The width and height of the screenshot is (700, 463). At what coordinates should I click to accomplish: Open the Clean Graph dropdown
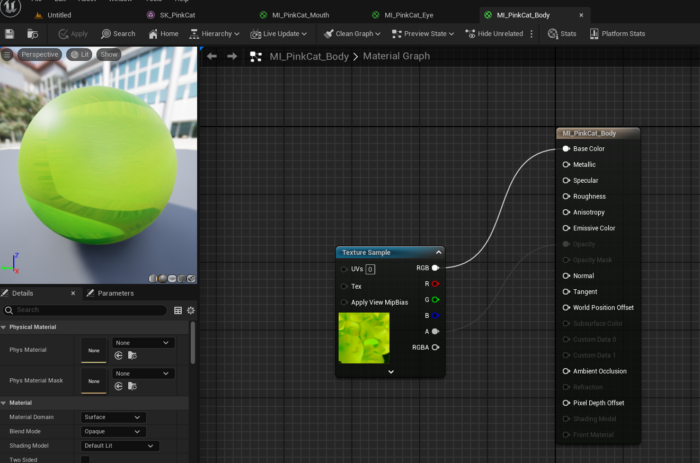point(352,34)
